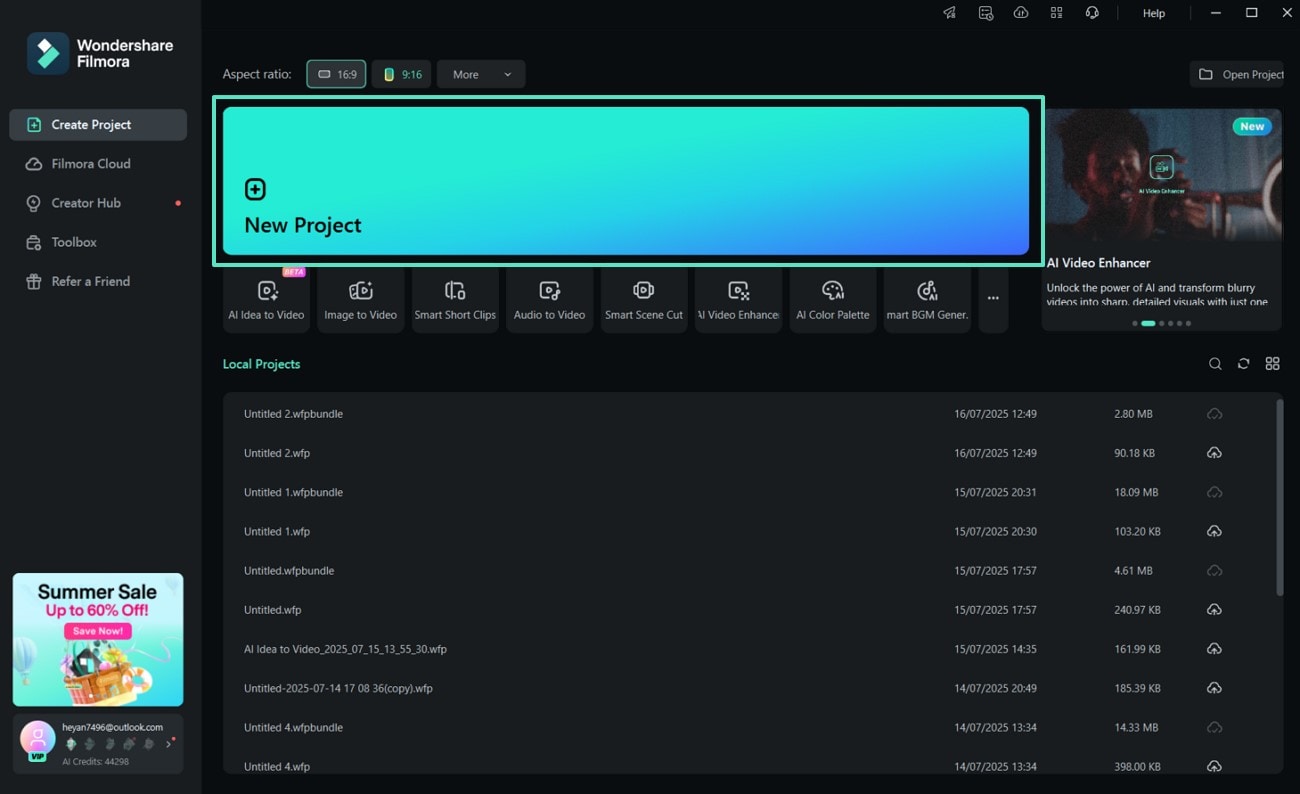Image resolution: width=1300 pixels, height=794 pixels.
Task: Switch local projects to grid view
Action: pyautogui.click(x=1272, y=364)
